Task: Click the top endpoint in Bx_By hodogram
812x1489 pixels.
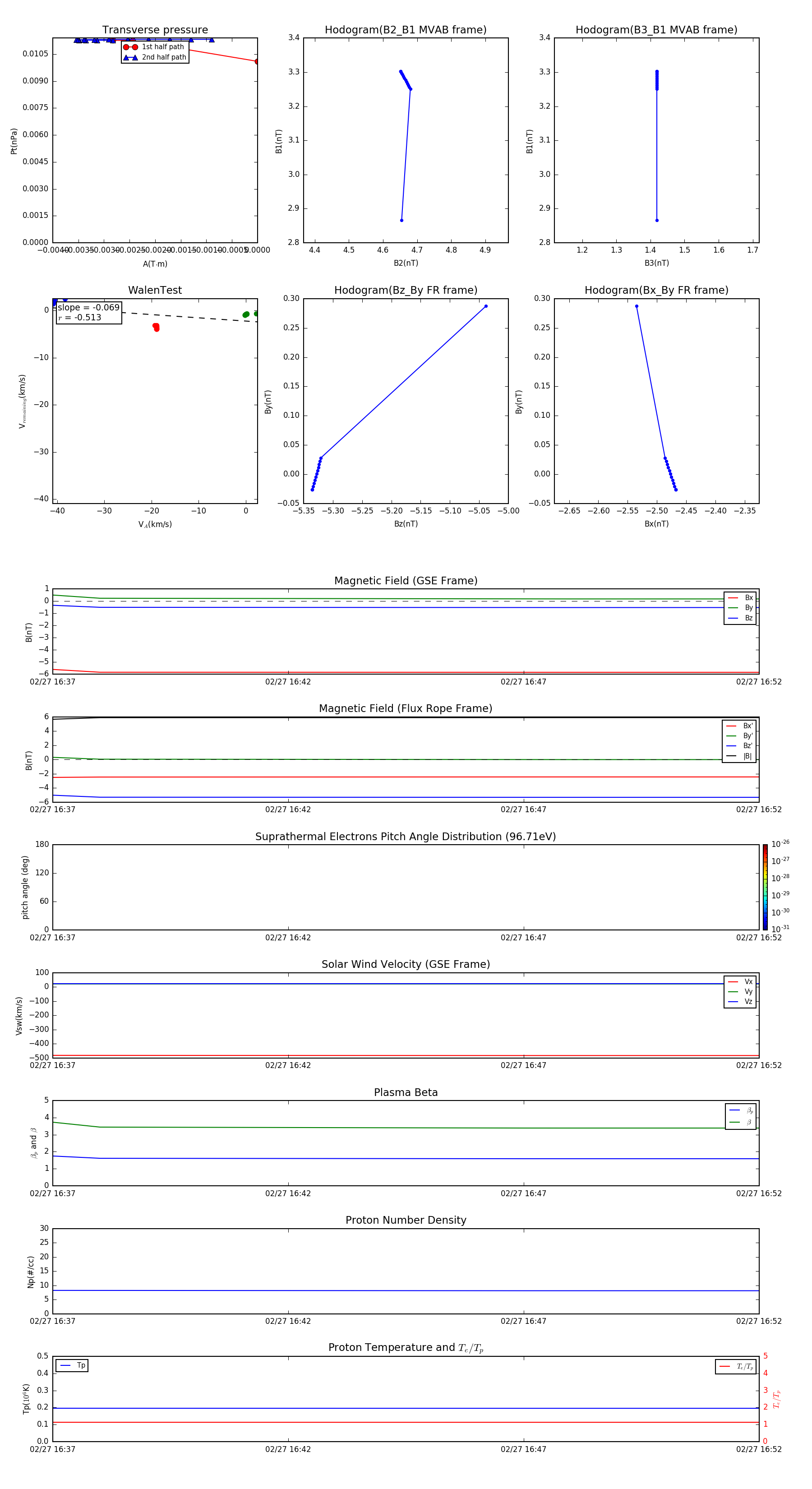Action: 637,306
